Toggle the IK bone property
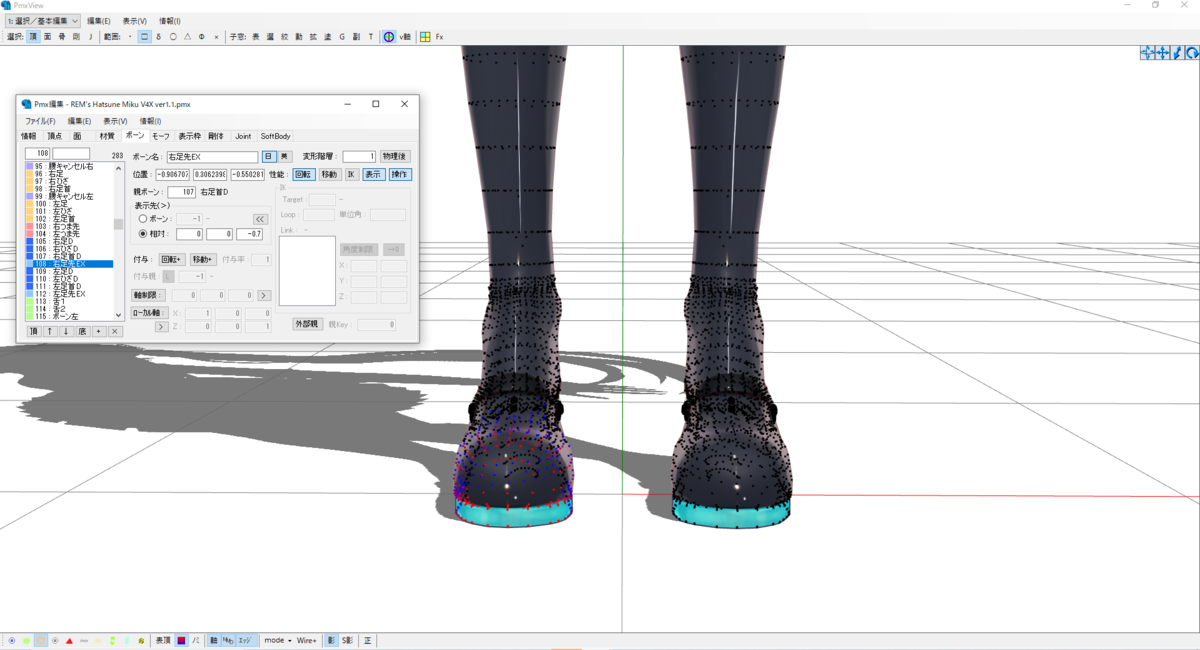 351,174
